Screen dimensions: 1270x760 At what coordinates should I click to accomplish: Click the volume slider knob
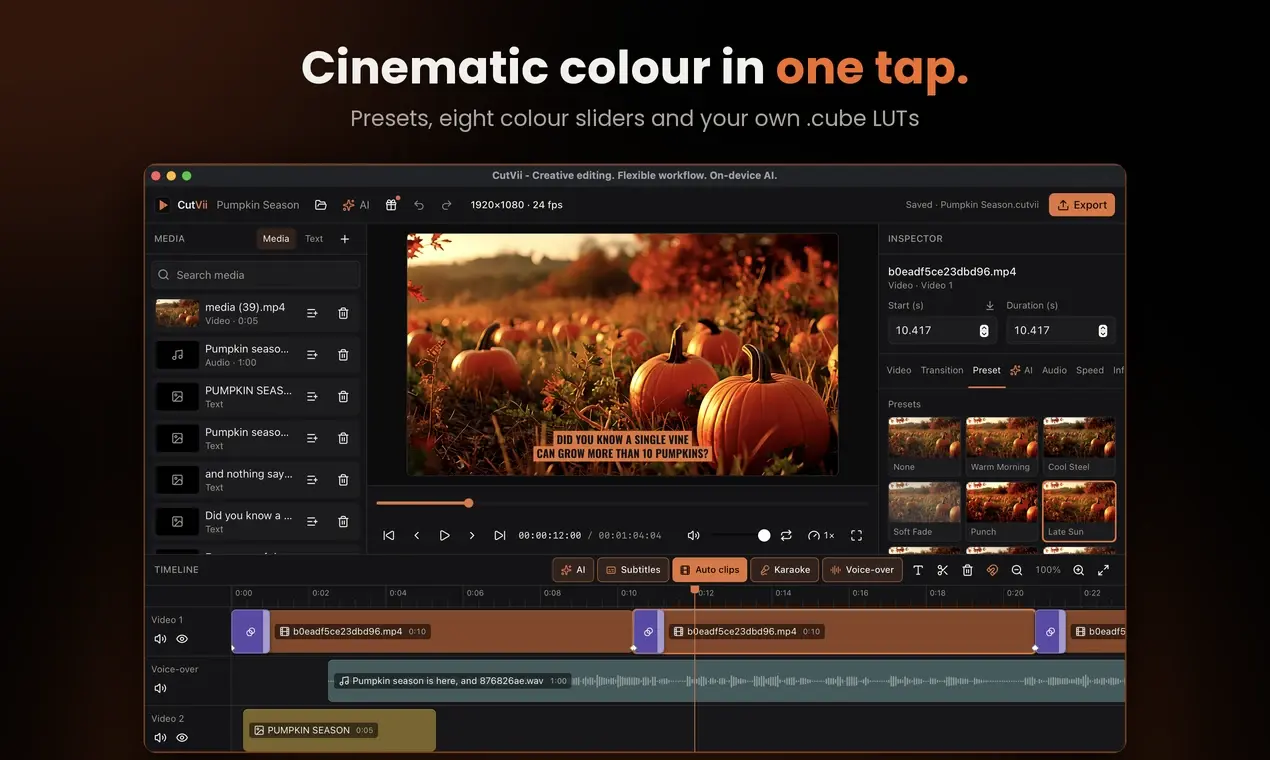coord(764,536)
